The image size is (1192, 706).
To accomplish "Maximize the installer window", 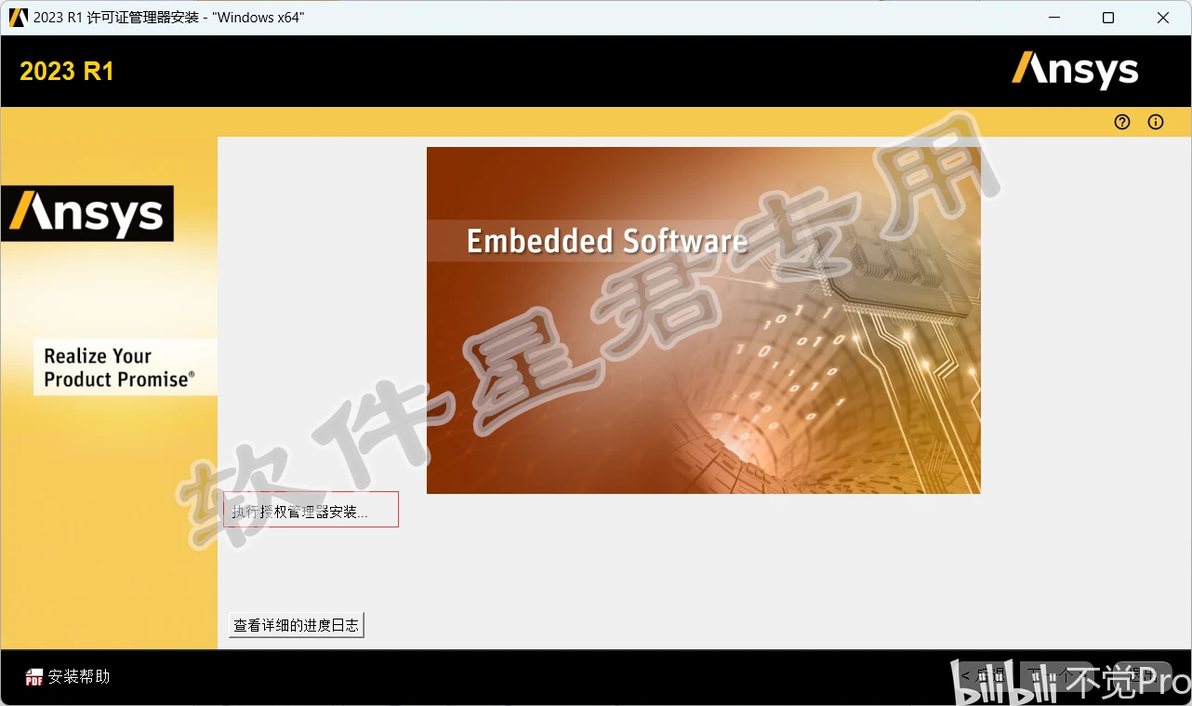I will [1108, 17].
